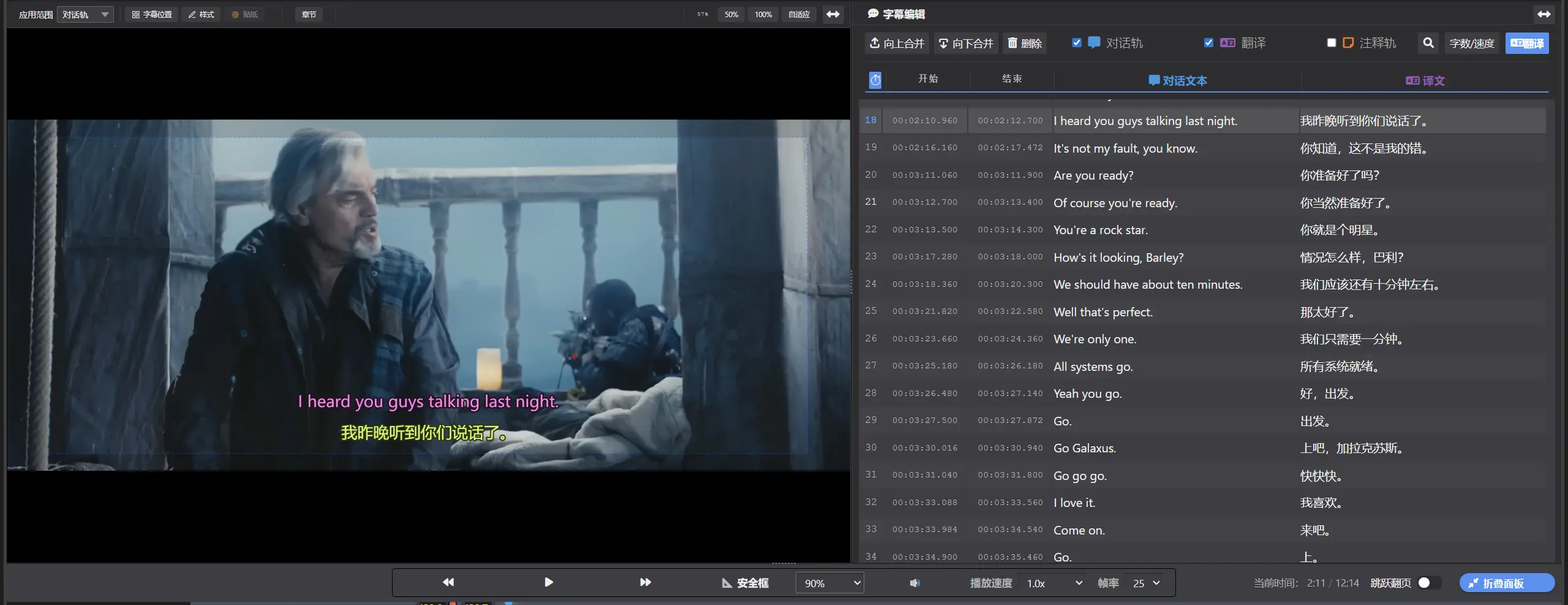Set preview zoom to 50%
This screenshot has width=1568, height=605.
(x=731, y=15)
